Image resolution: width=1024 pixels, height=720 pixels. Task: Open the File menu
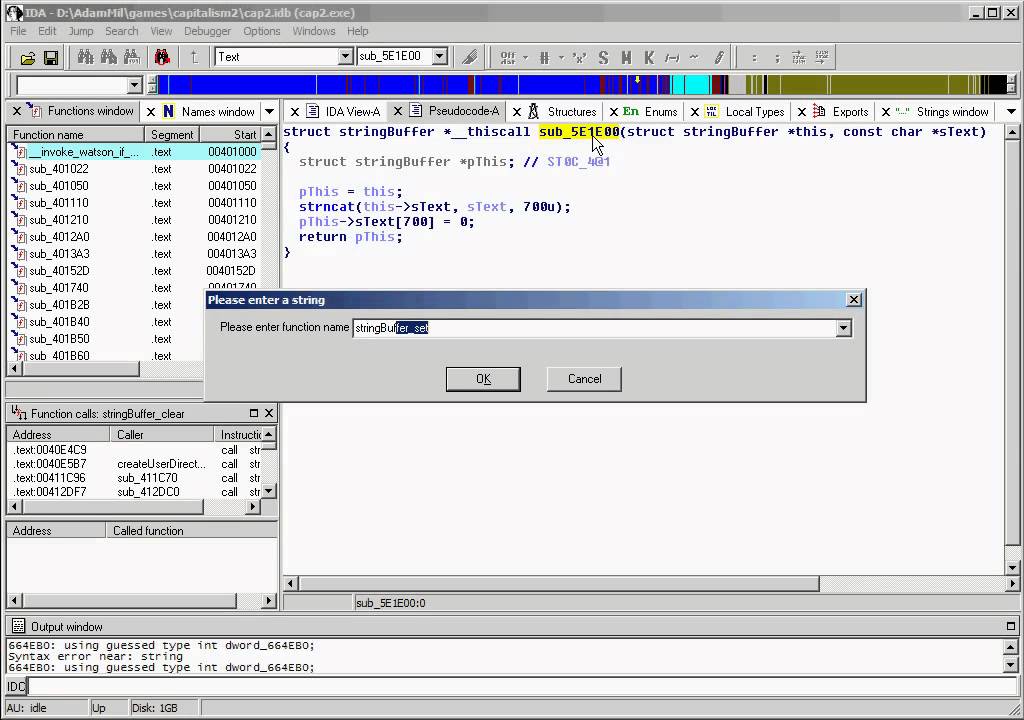click(18, 31)
